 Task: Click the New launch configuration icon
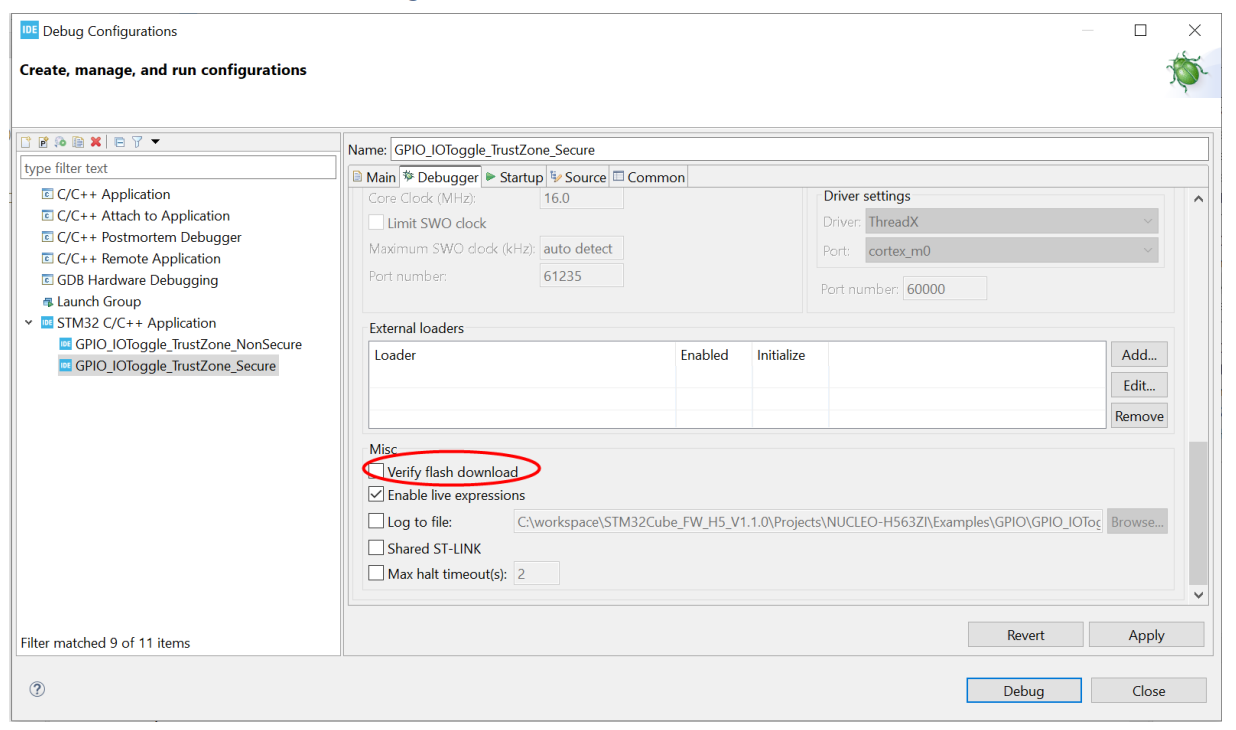point(27,142)
